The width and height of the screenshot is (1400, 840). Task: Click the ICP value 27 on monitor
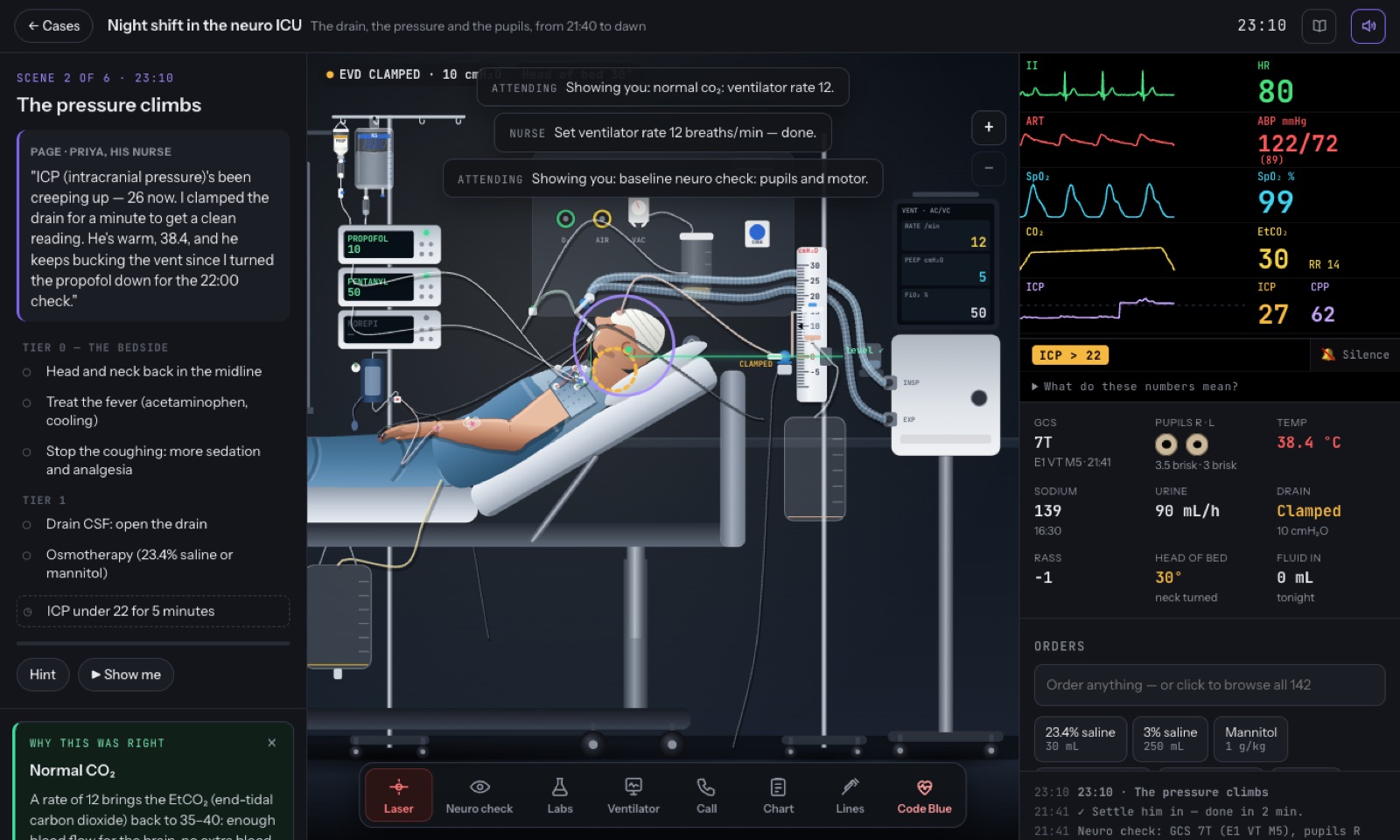pos(1273,314)
